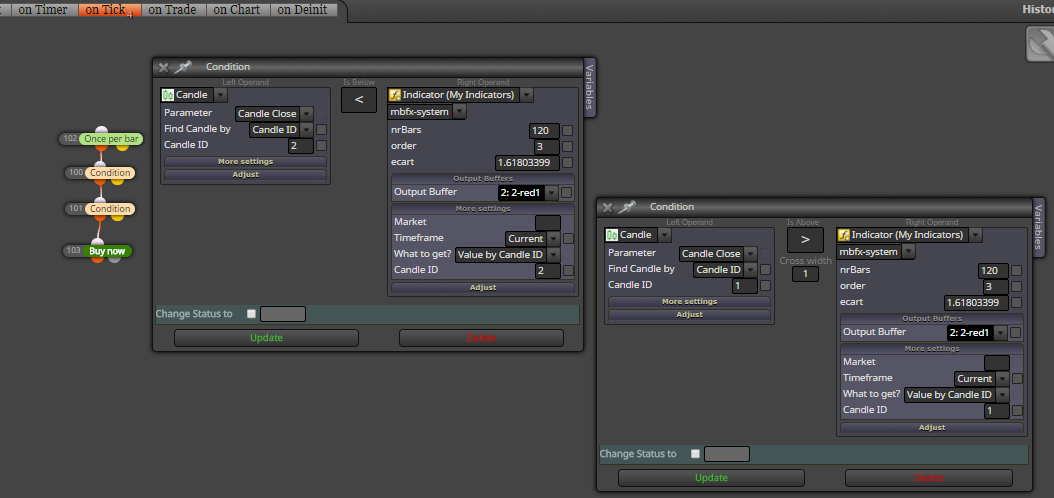Toggle the nrBars checkbox in the first Condition

click(568, 130)
